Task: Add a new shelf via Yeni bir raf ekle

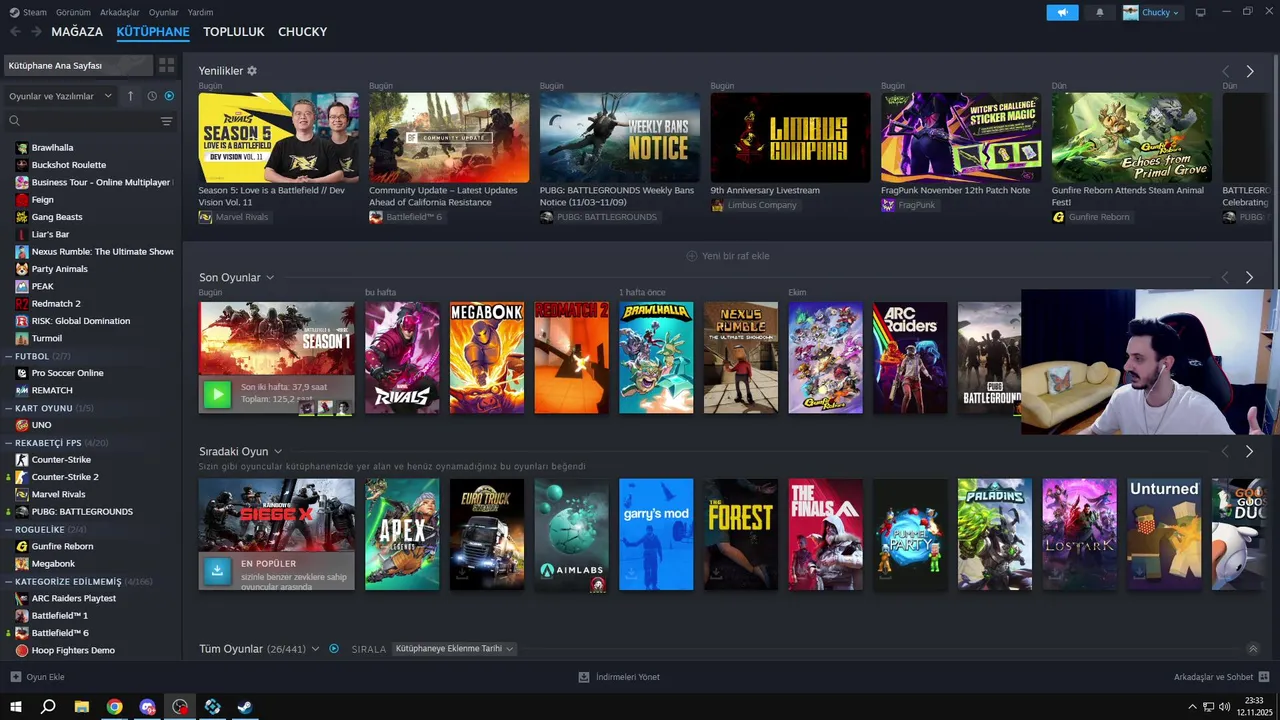Action: click(x=727, y=256)
